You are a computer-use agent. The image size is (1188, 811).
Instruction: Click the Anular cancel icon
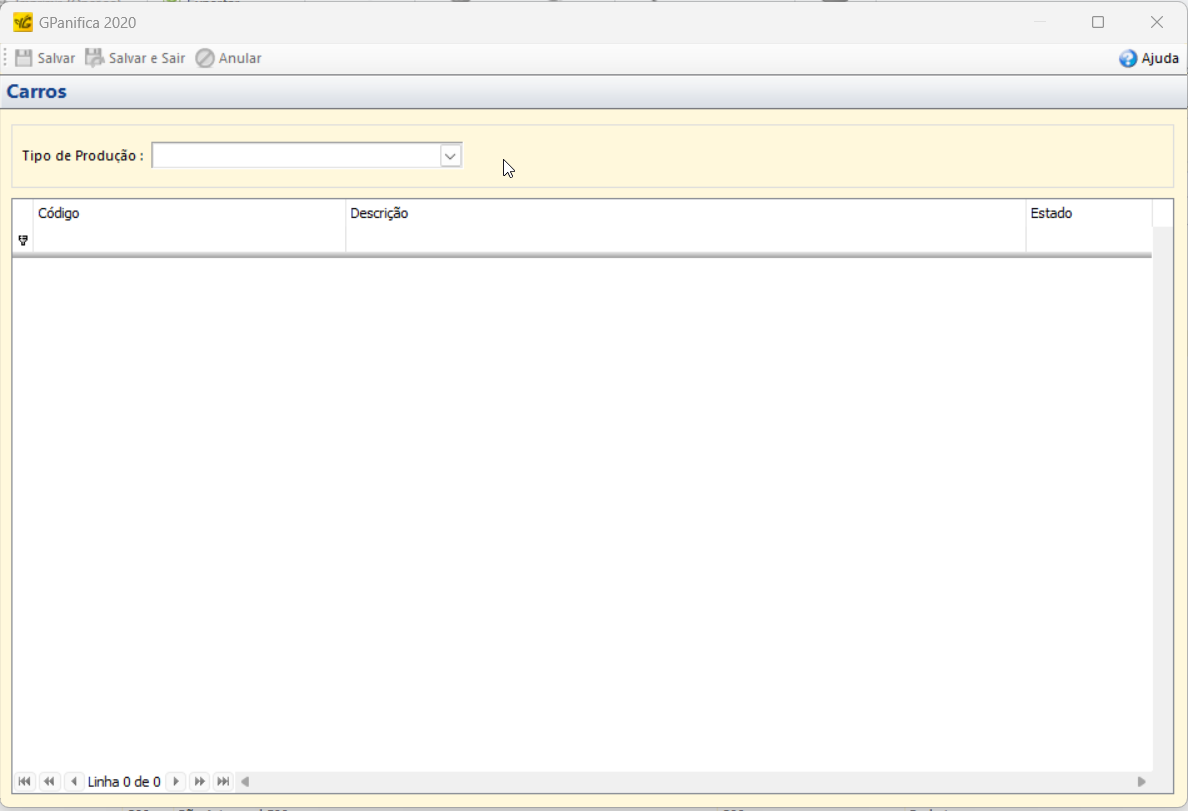pos(205,58)
